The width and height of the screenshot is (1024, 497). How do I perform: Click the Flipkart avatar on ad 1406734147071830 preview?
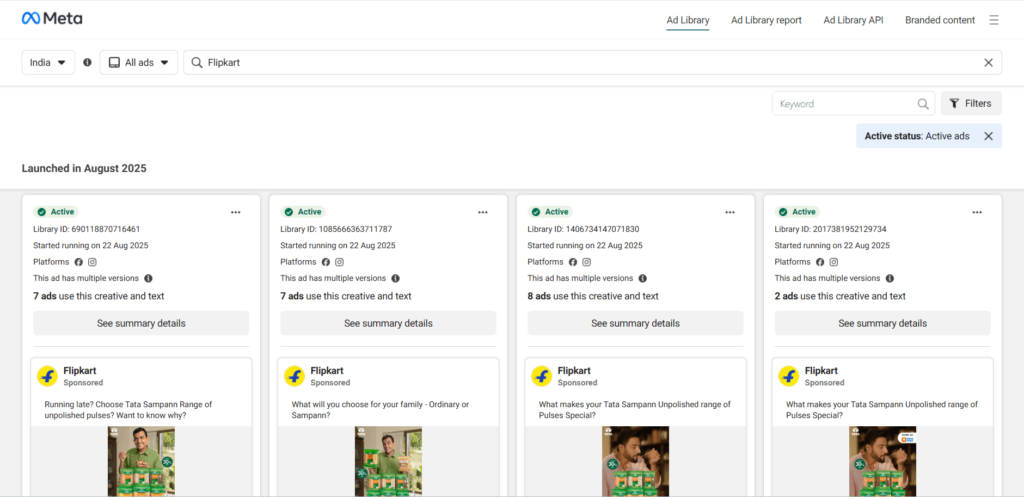click(541, 376)
